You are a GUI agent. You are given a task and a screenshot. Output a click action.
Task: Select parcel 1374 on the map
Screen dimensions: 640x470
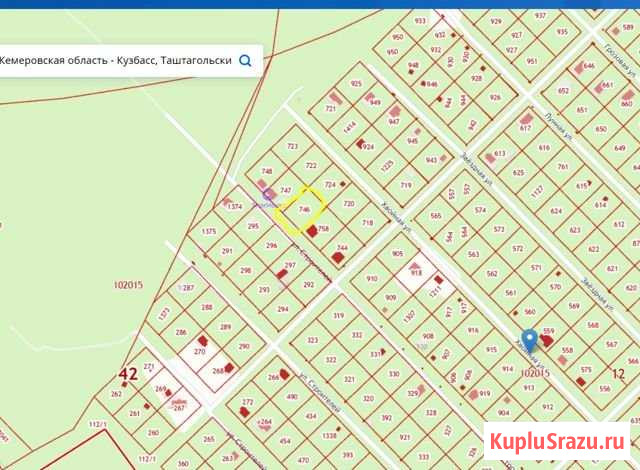pyautogui.click(x=235, y=207)
